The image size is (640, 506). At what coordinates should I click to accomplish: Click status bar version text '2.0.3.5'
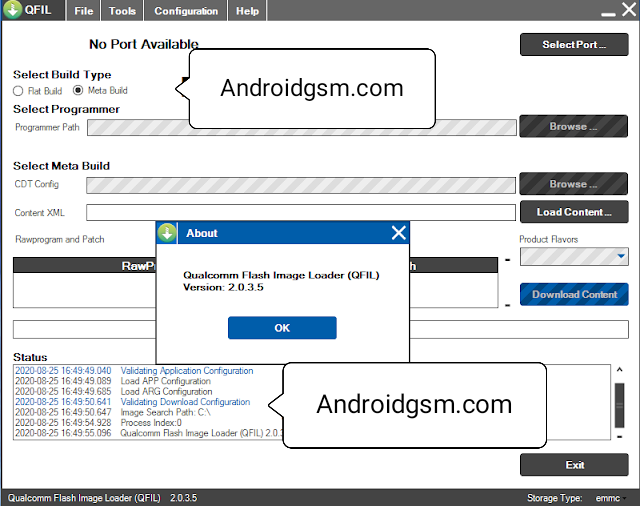(x=184, y=498)
